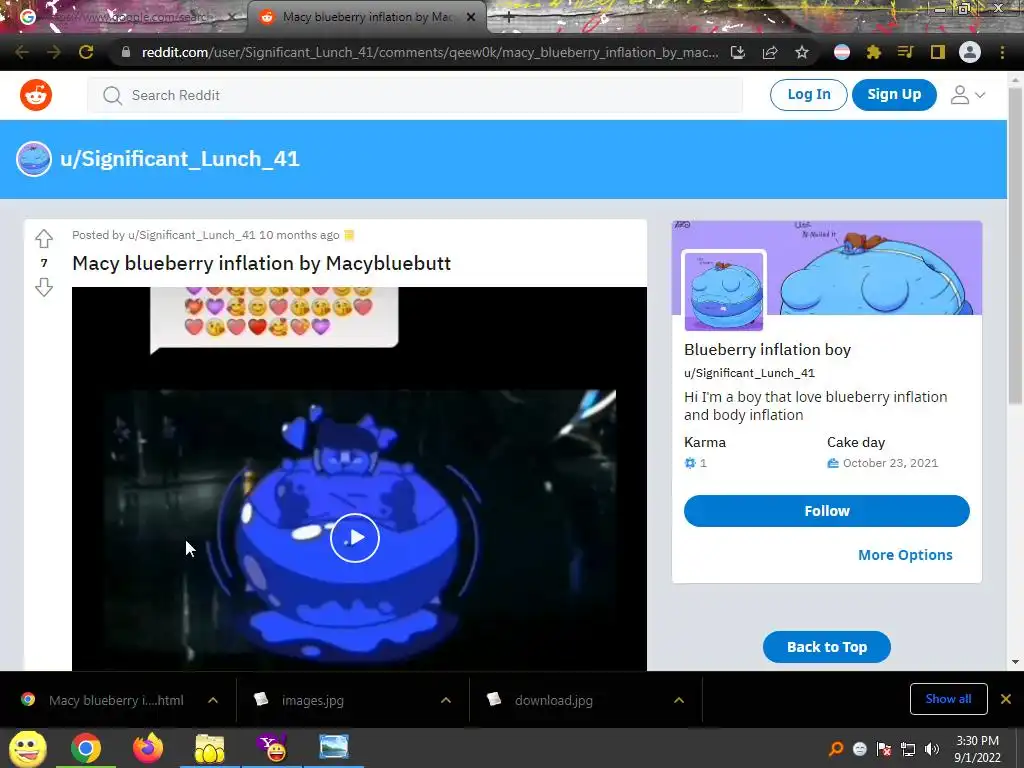Click the Back to Top button
This screenshot has width=1024, height=768.
click(827, 647)
